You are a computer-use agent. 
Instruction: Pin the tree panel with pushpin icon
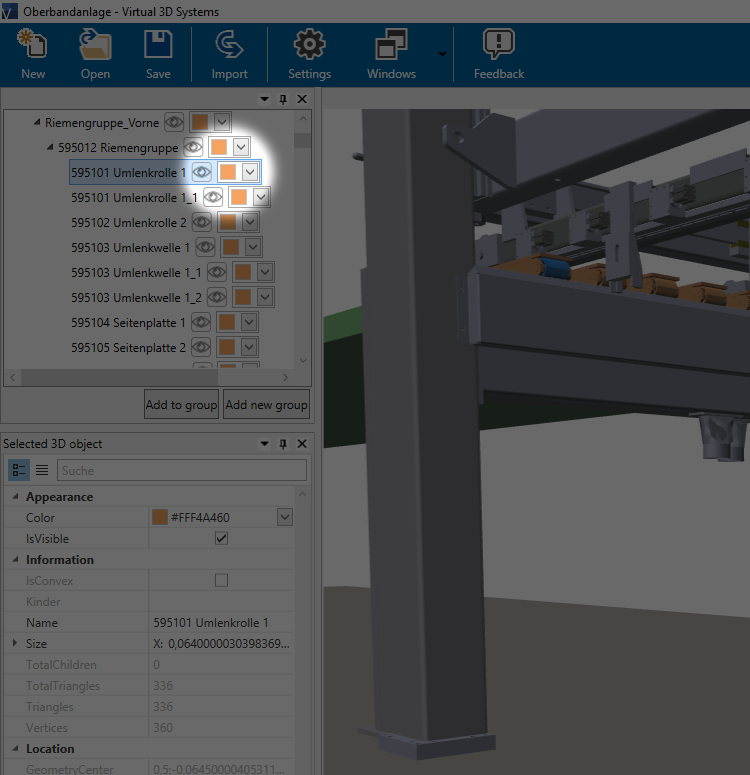click(x=283, y=99)
